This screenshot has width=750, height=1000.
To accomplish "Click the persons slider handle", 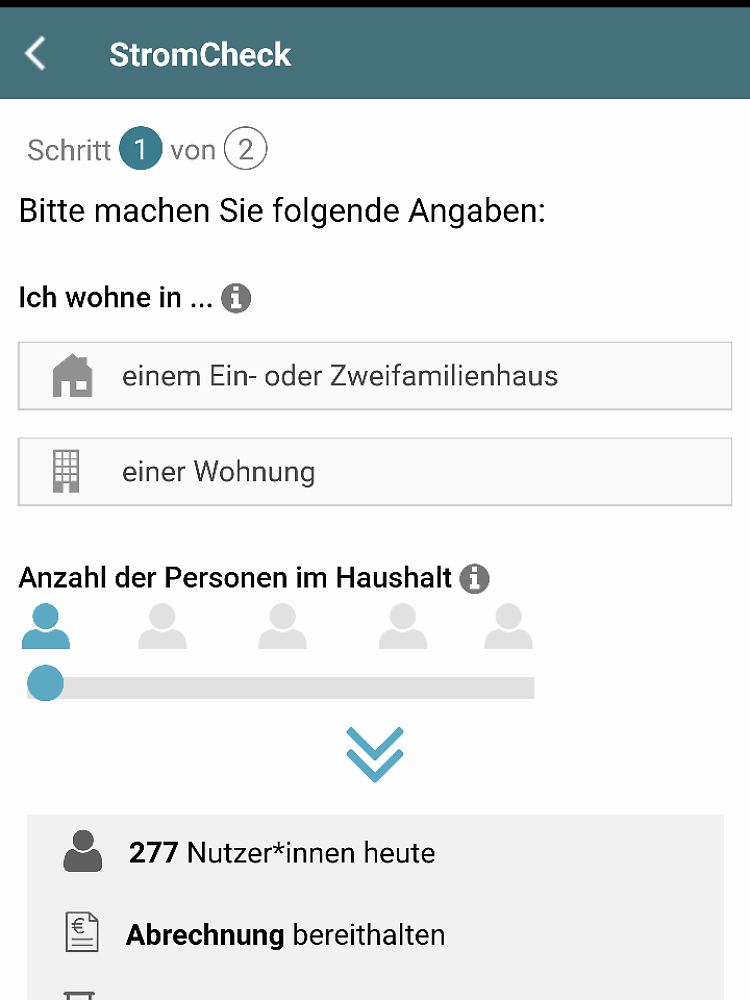I will pos(45,683).
